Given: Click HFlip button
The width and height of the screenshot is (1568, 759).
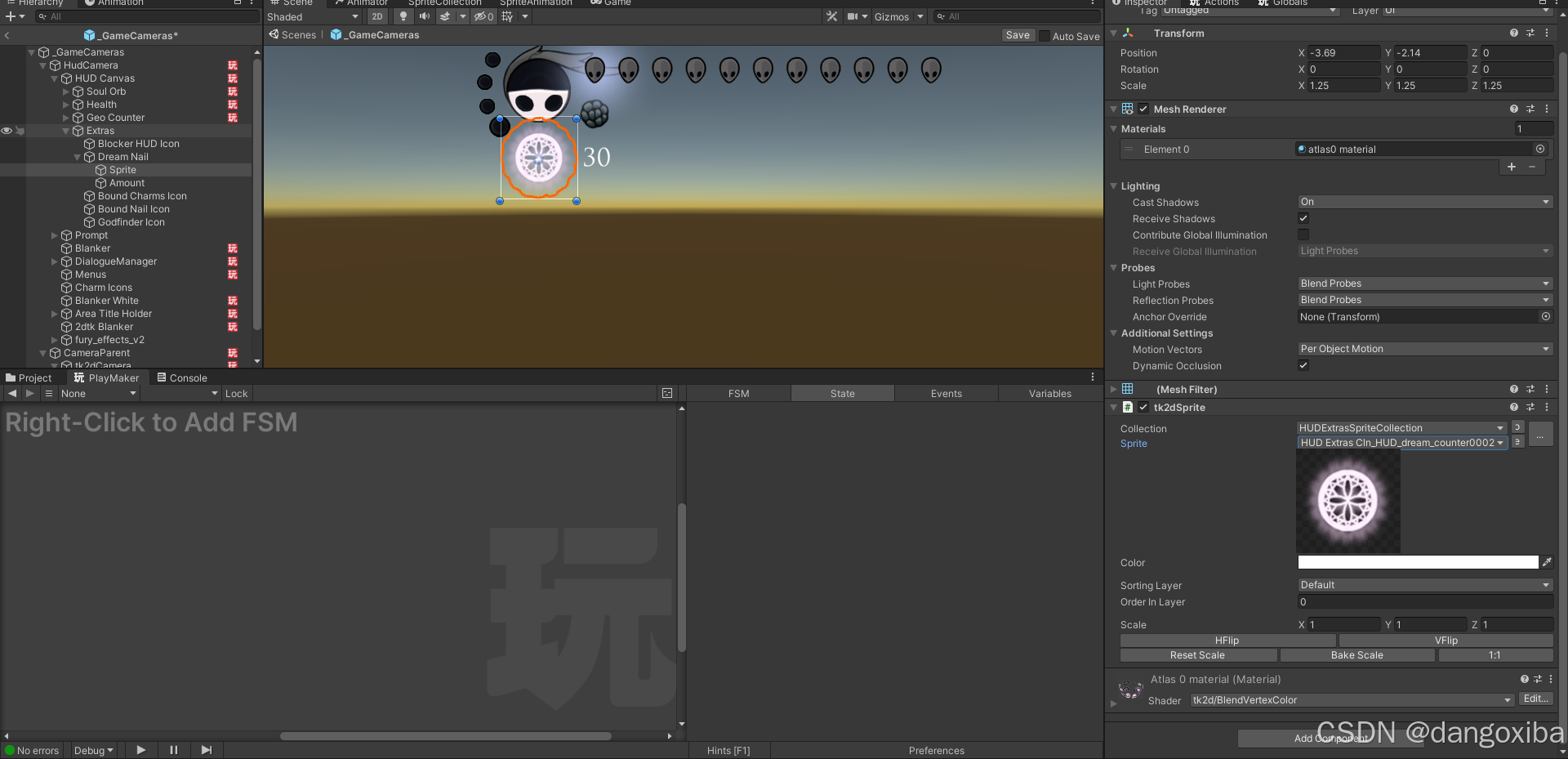Looking at the screenshot, I should 1227,641.
